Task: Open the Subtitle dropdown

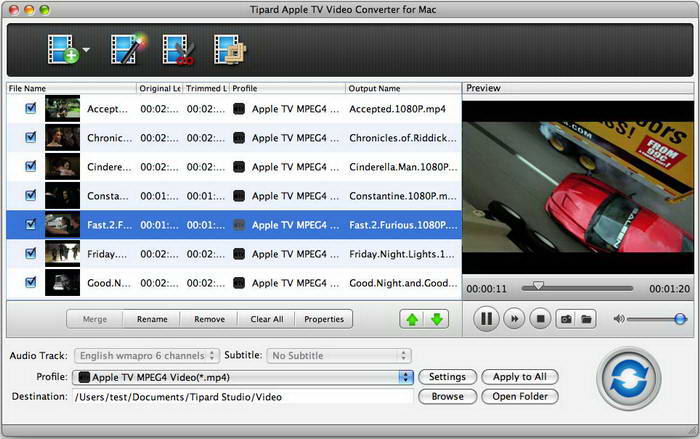Action: click(x=339, y=356)
